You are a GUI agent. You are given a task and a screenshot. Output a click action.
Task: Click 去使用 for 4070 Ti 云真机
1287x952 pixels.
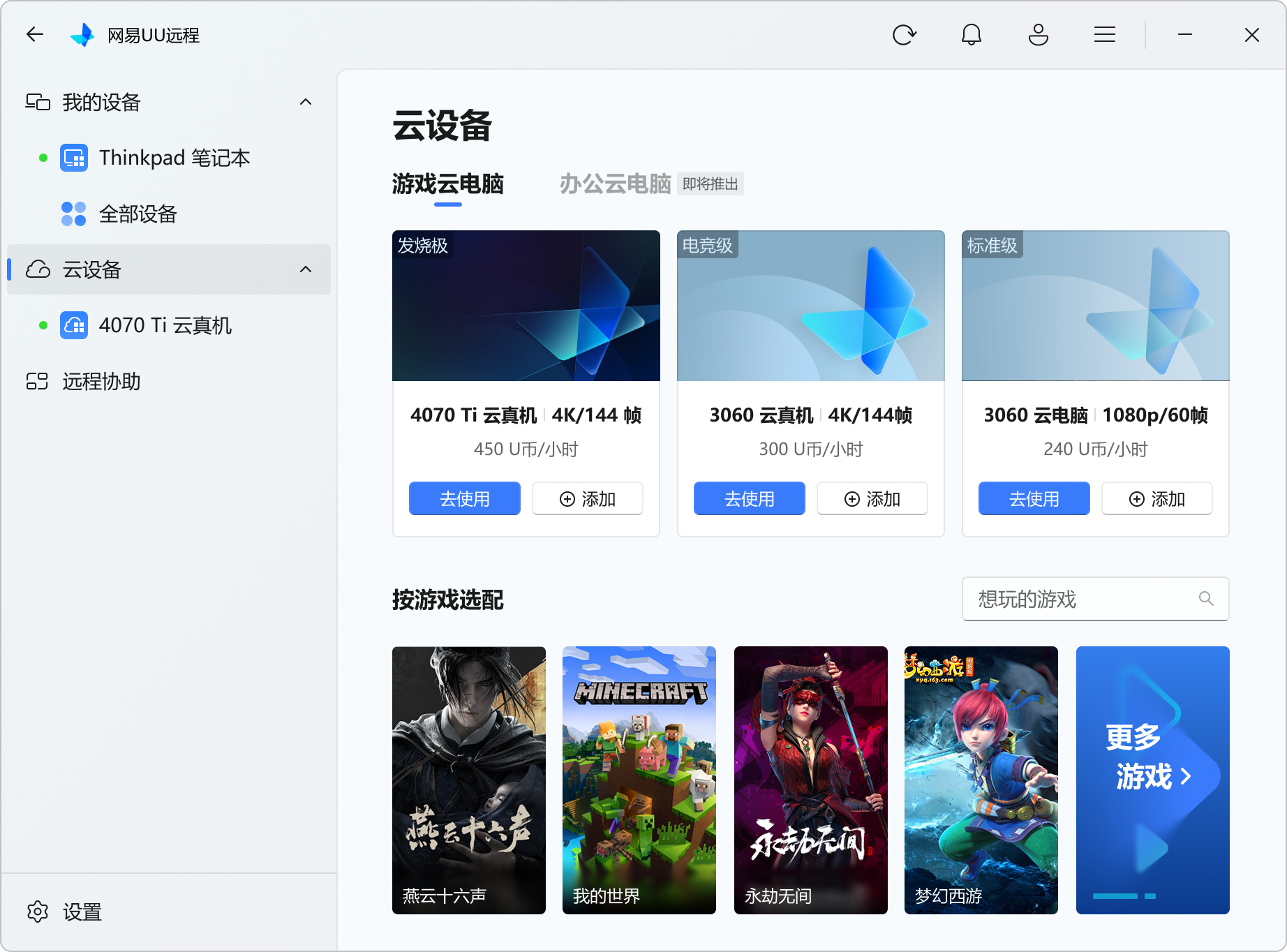(x=465, y=498)
